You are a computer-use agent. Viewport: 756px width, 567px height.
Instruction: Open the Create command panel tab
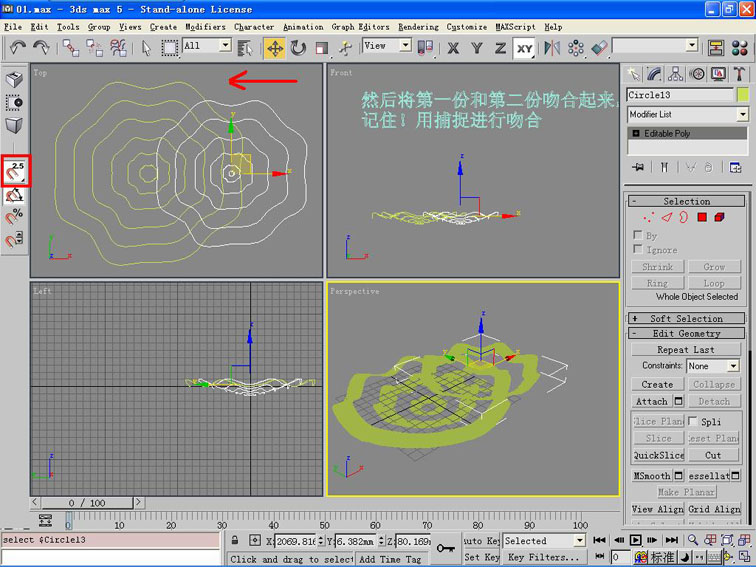(x=633, y=74)
